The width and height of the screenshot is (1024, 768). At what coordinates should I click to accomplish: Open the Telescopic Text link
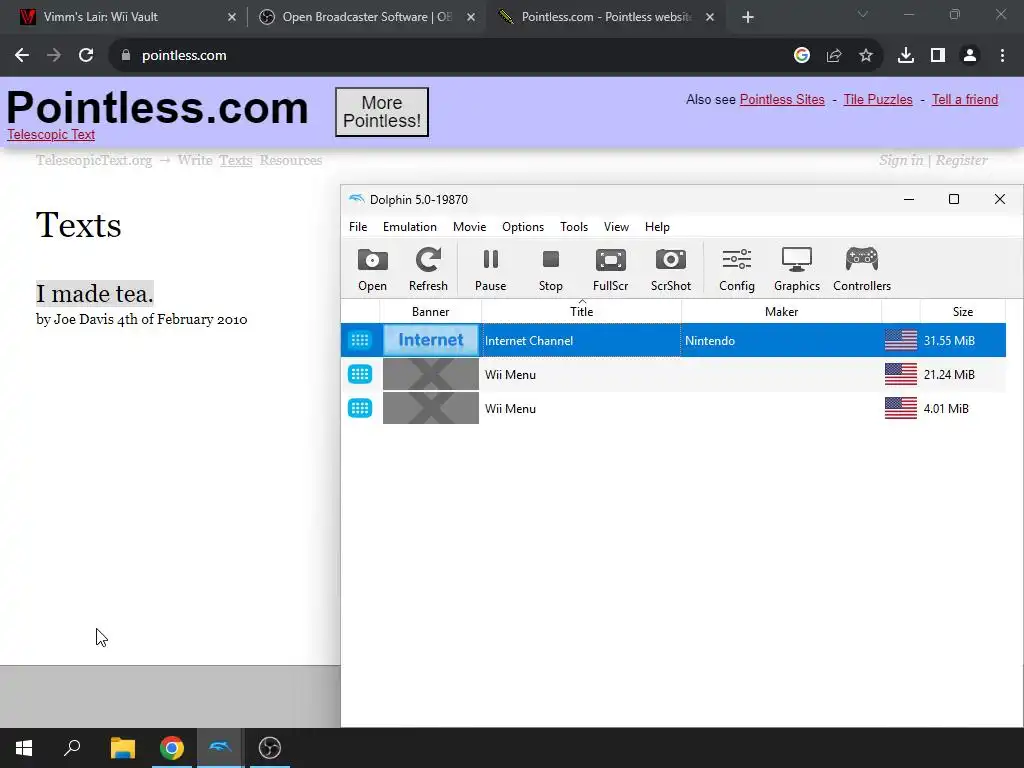pyautogui.click(x=51, y=135)
